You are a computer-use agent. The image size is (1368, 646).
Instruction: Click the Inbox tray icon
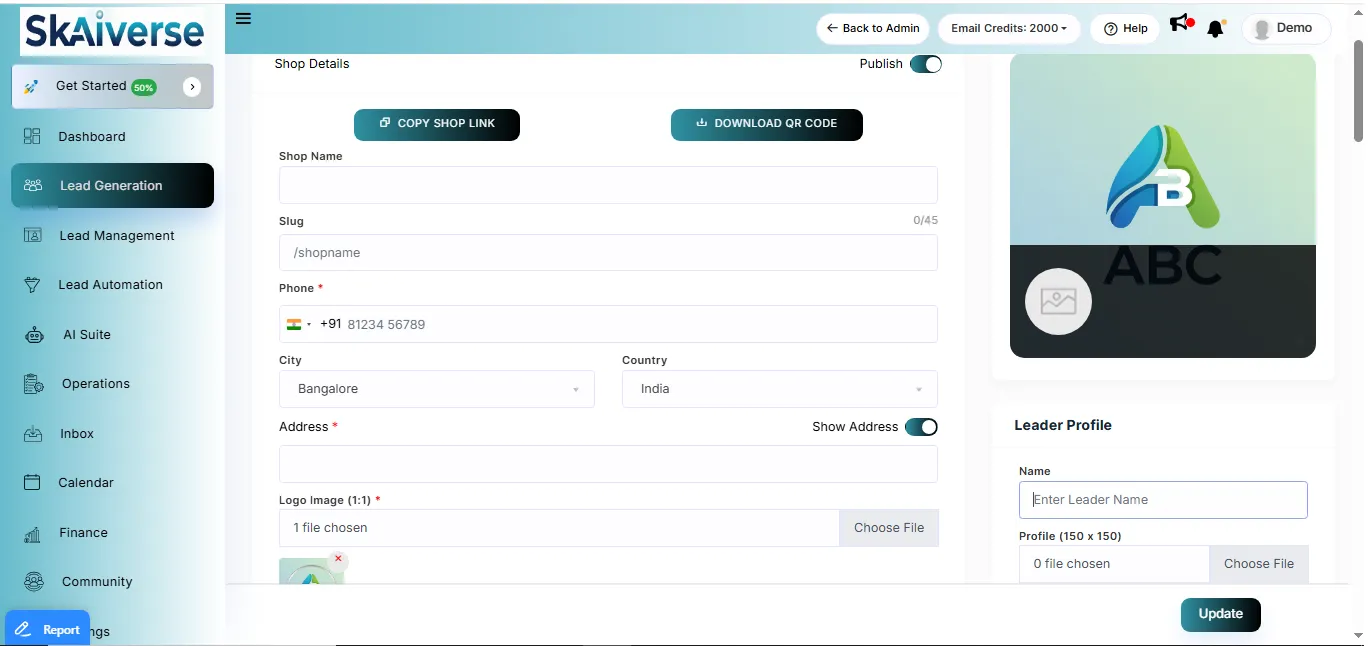pos(33,434)
